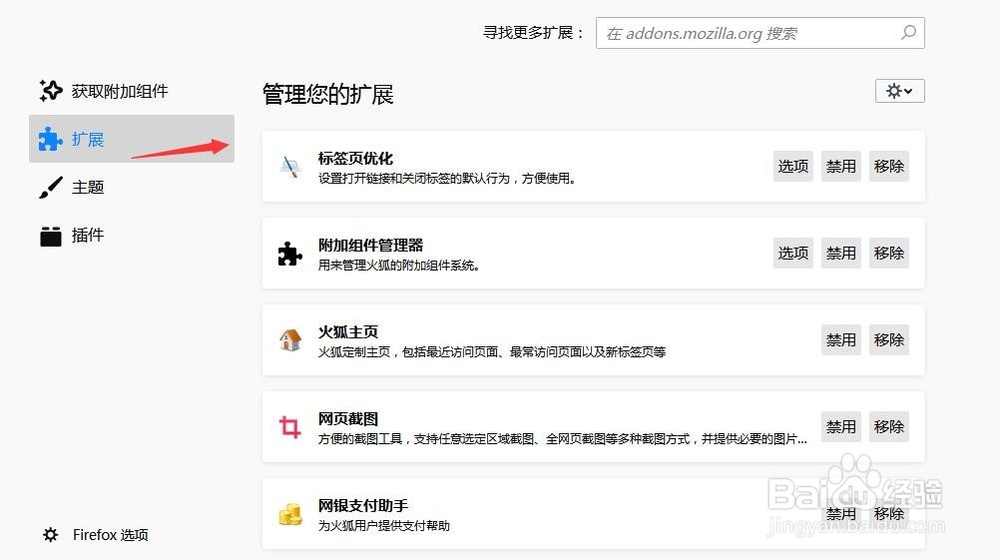Click into the addons.mozilla.org search field

760,33
